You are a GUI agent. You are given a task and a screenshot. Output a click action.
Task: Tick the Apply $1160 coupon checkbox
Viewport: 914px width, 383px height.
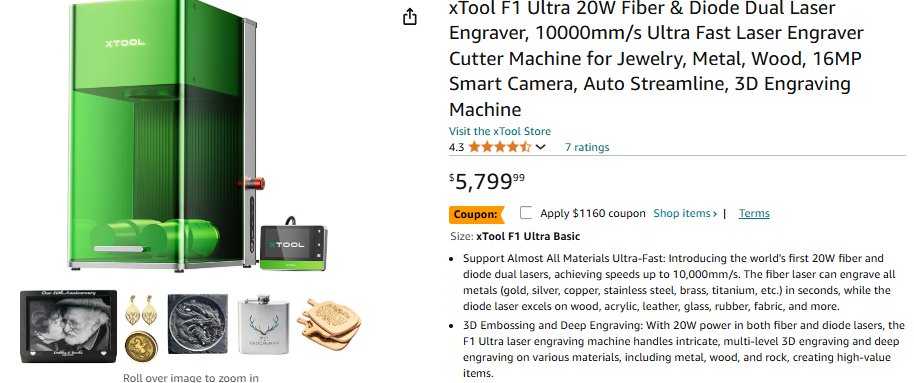click(526, 213)
